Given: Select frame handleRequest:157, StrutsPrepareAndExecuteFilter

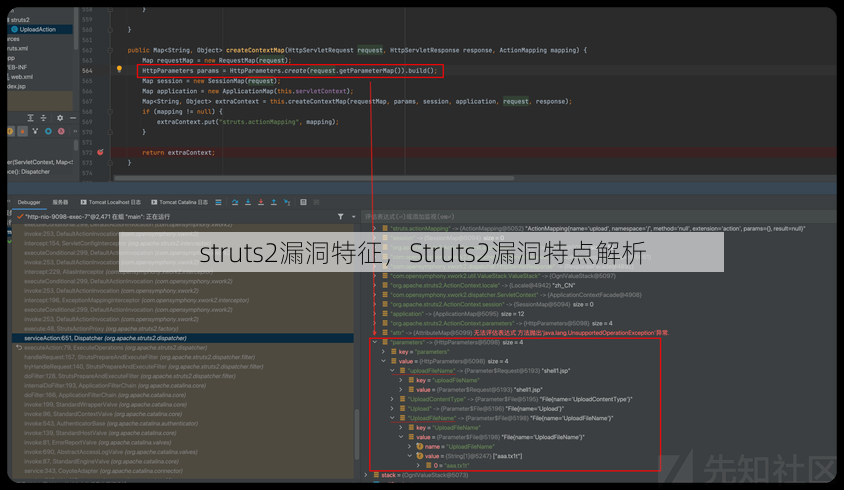Looking at the screenshot, I should (182, 357).
